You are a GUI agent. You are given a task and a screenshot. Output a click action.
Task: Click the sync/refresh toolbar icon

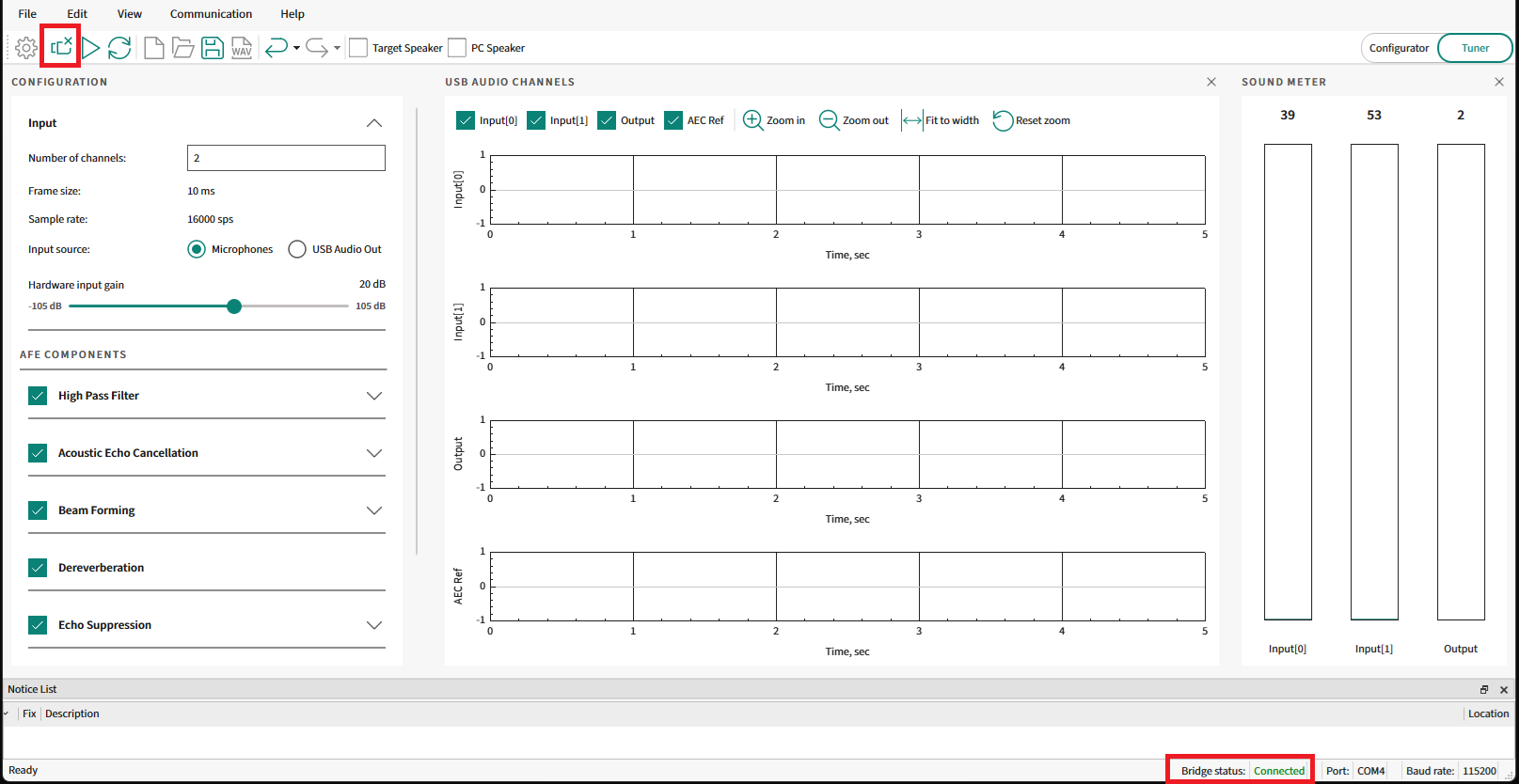click(119, 48)
